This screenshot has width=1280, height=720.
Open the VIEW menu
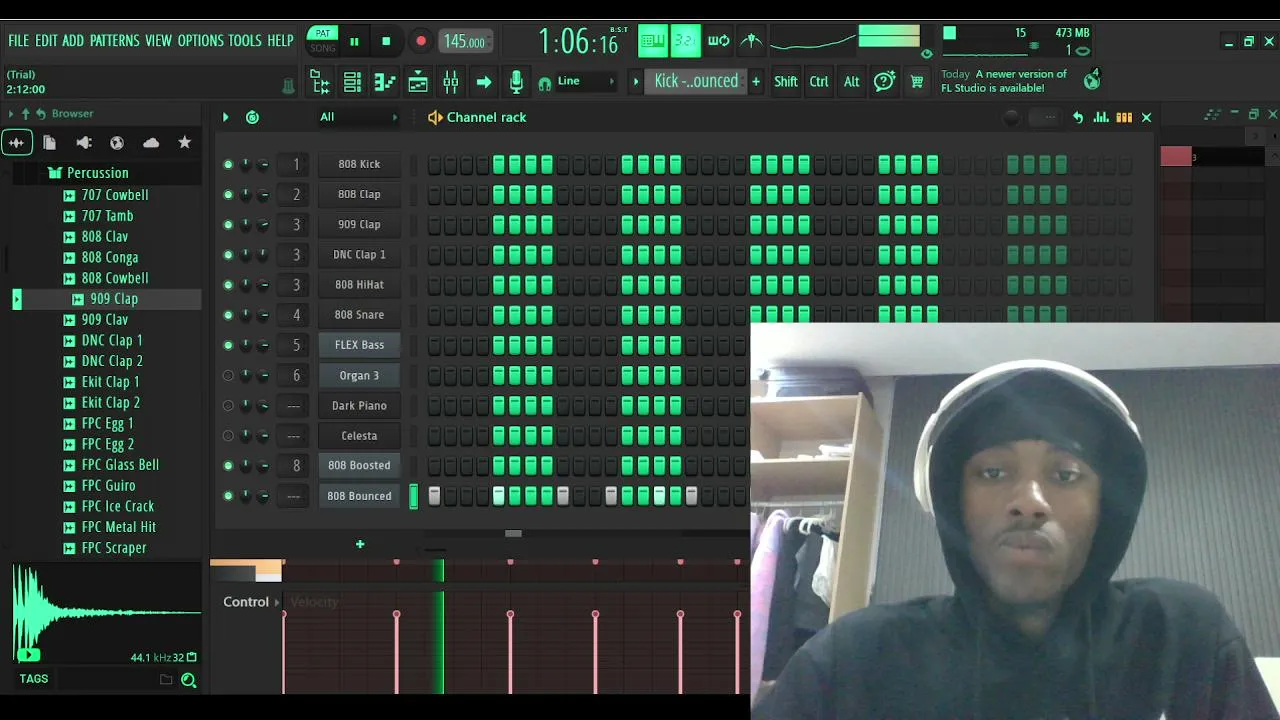click(x=159, y=41)
